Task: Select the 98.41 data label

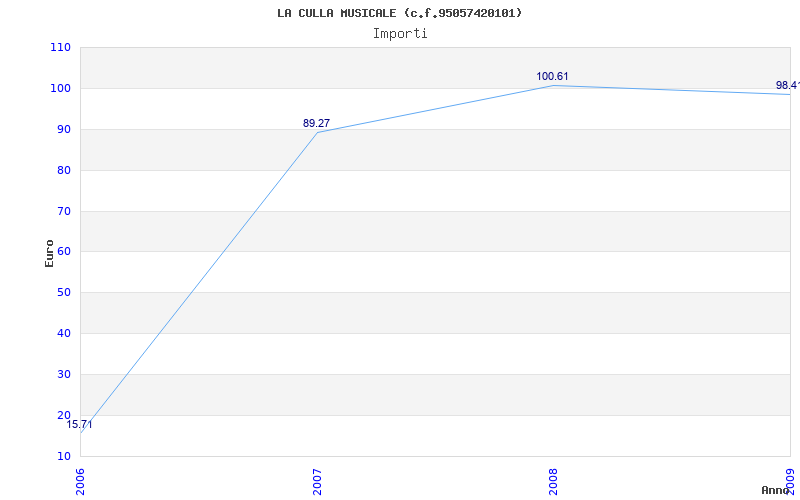Action: tap(787, 86)
